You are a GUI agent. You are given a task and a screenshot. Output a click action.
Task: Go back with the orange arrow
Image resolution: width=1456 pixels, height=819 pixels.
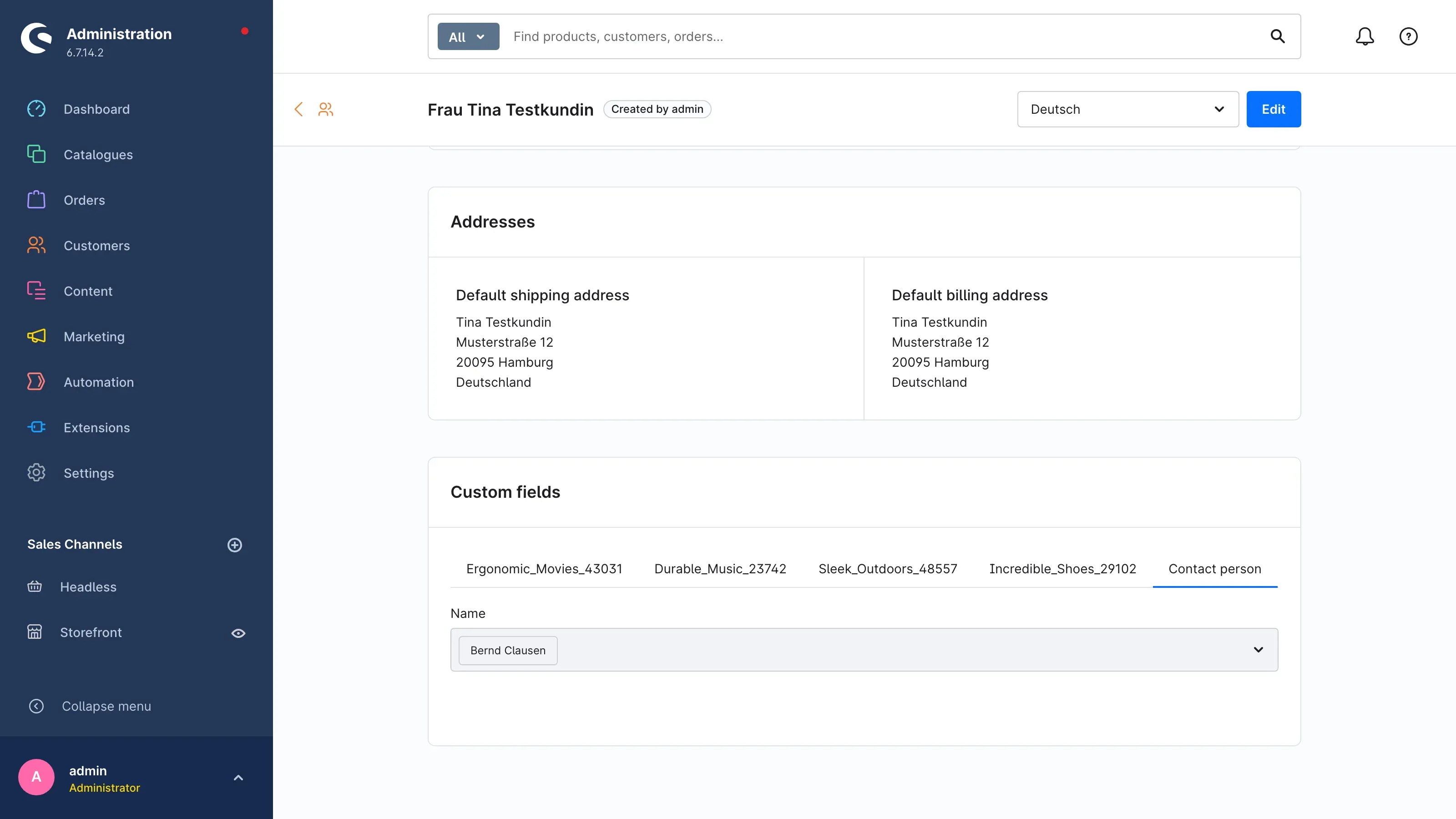coord(298,109)
